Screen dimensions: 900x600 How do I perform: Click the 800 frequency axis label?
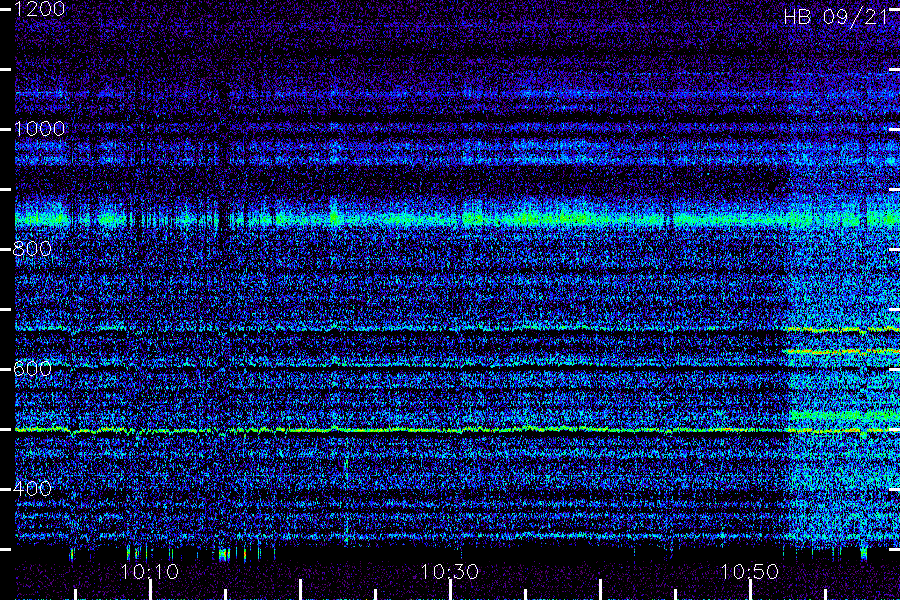click(x=32, y=249)
